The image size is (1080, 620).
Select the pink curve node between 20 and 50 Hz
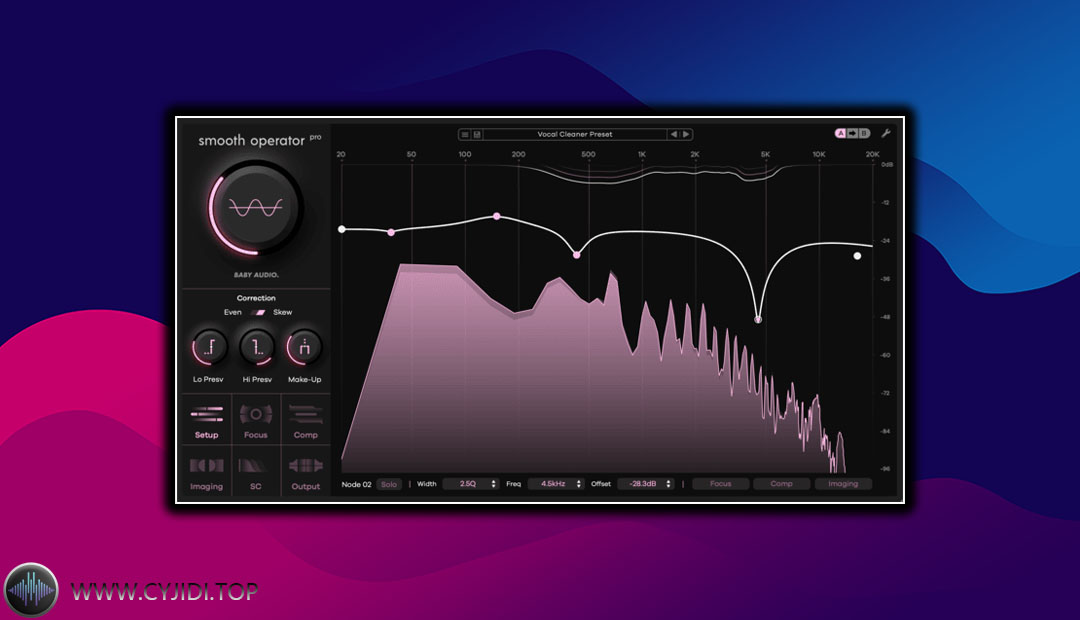point(391,233)
